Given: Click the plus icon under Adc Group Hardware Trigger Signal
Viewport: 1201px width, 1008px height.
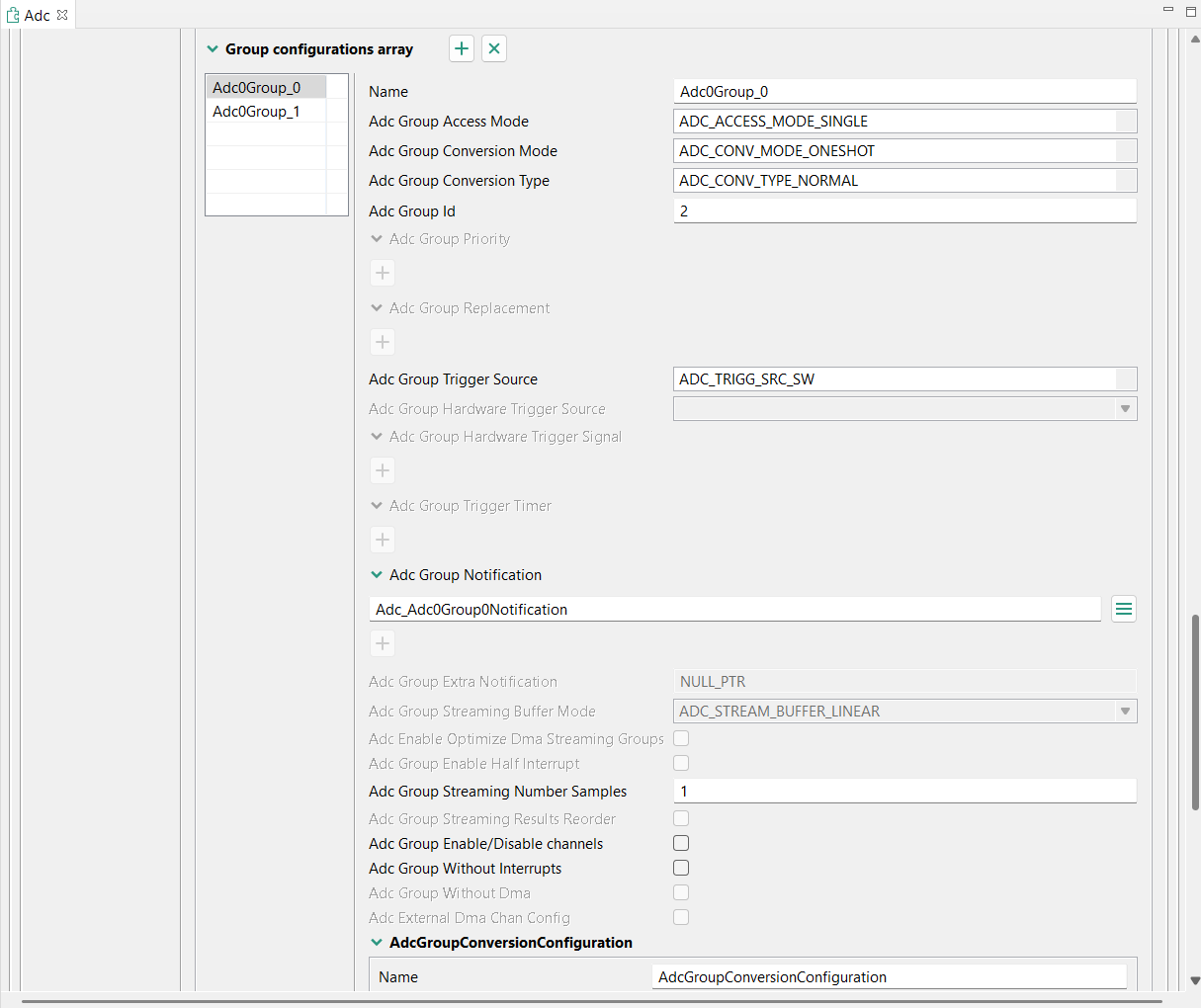Looking at the screenshot, I should pos(383,470).
